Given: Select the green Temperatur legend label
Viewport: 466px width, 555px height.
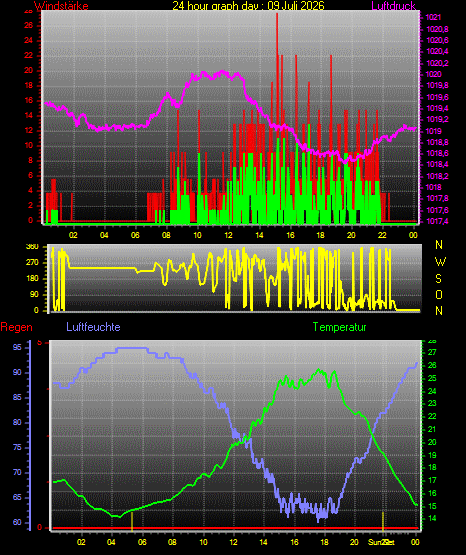Looking at the screenshot, I should (x=340, y=327).
